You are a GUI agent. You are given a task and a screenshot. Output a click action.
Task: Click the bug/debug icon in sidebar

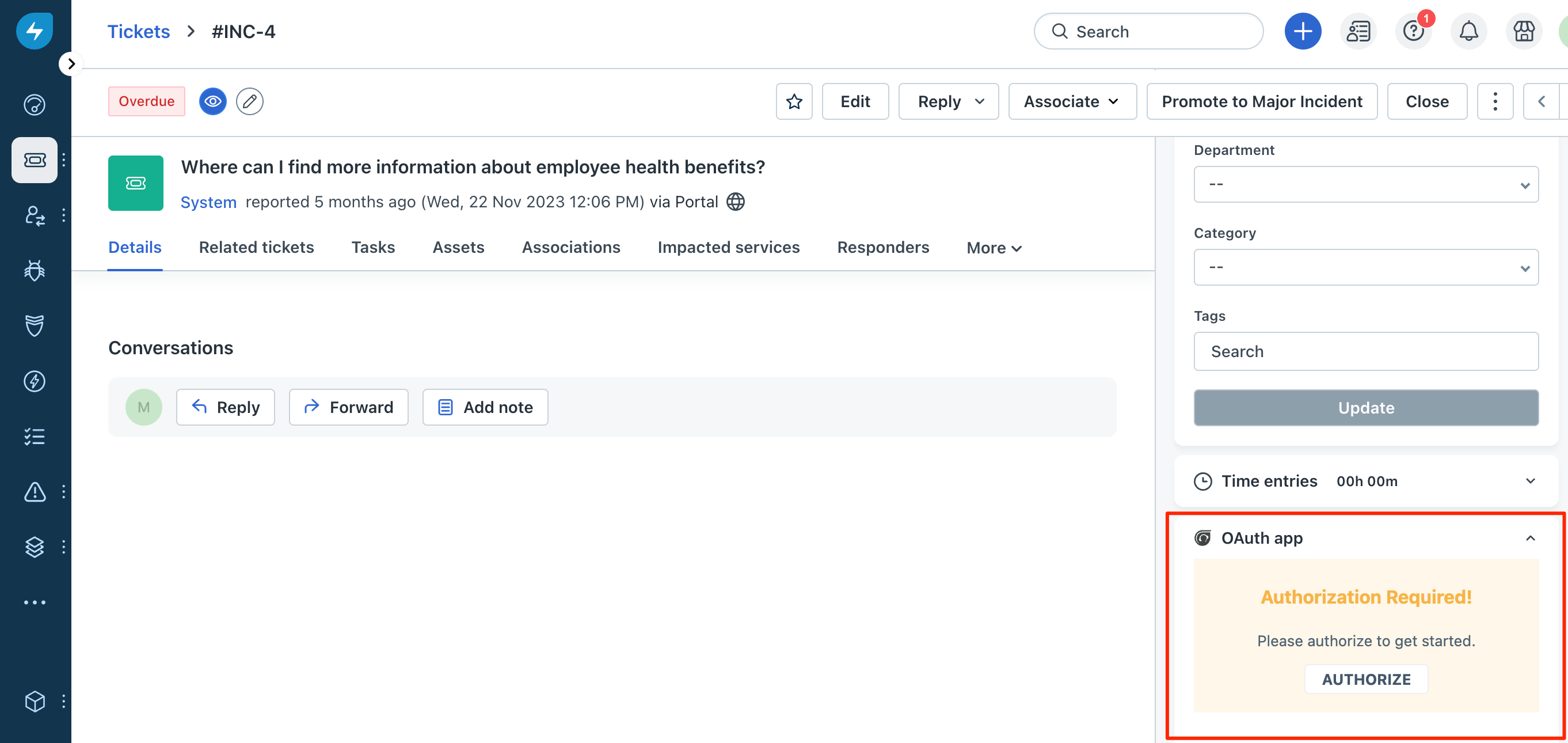click(35, 270)
